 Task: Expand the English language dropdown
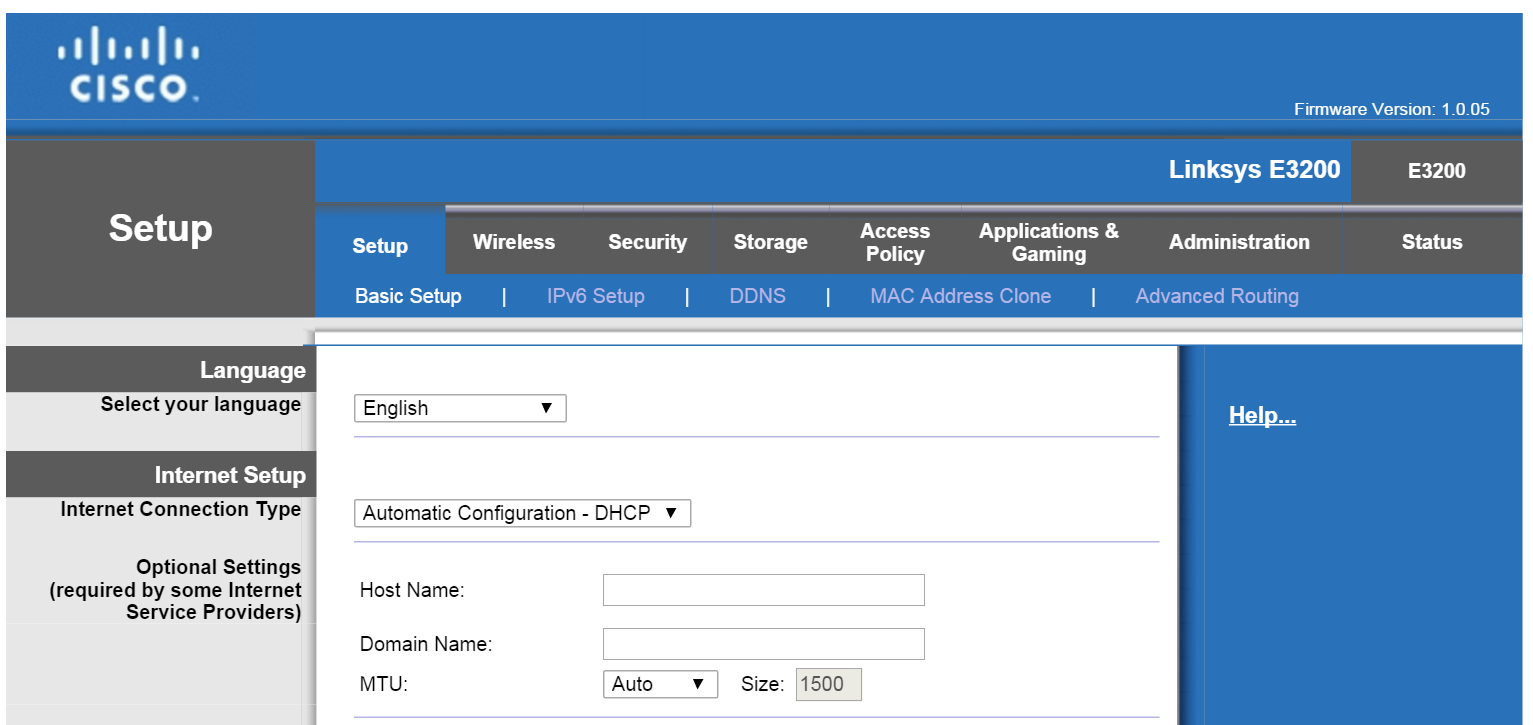click(460, 408)
